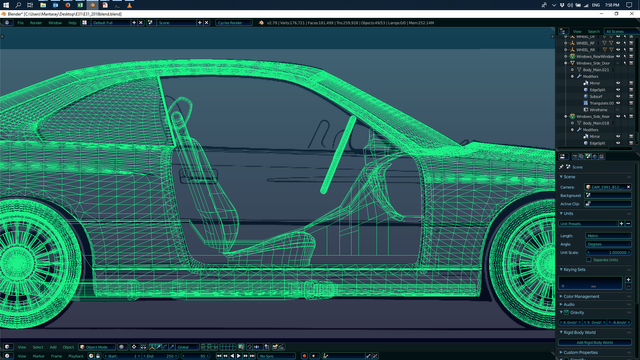This screenshot has height=360, width=640.
Task: Enable the Separate Units checkbox
Action: (589, 260)
